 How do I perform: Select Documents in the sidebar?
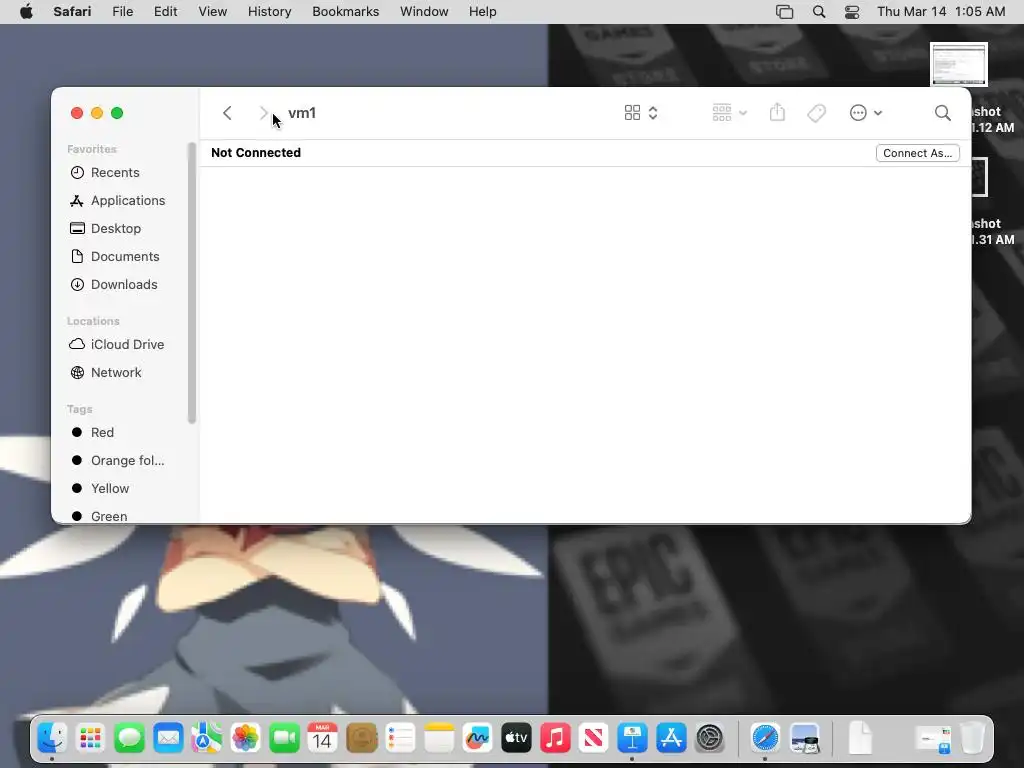pyautogui.click(x=115, y=257)
